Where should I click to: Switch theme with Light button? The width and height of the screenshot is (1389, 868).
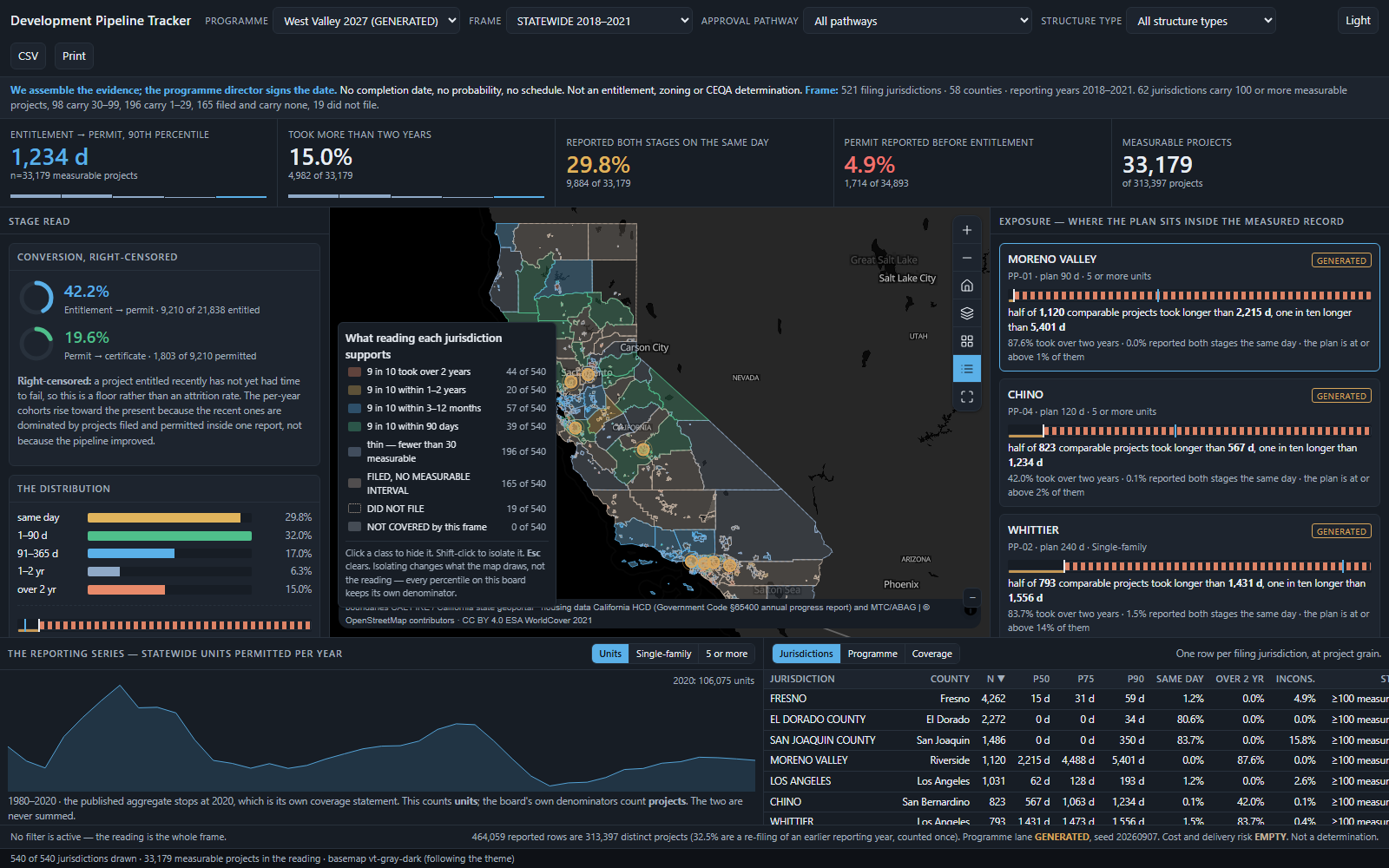pyautogui.click(x=1358, y=21)
